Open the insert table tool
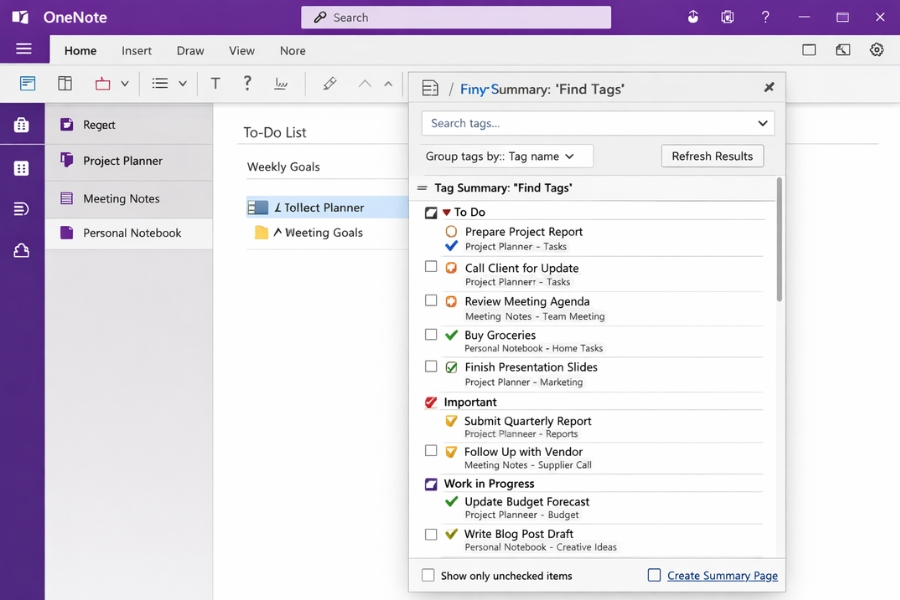Screen dimensions: 900x600 [65, 84]
